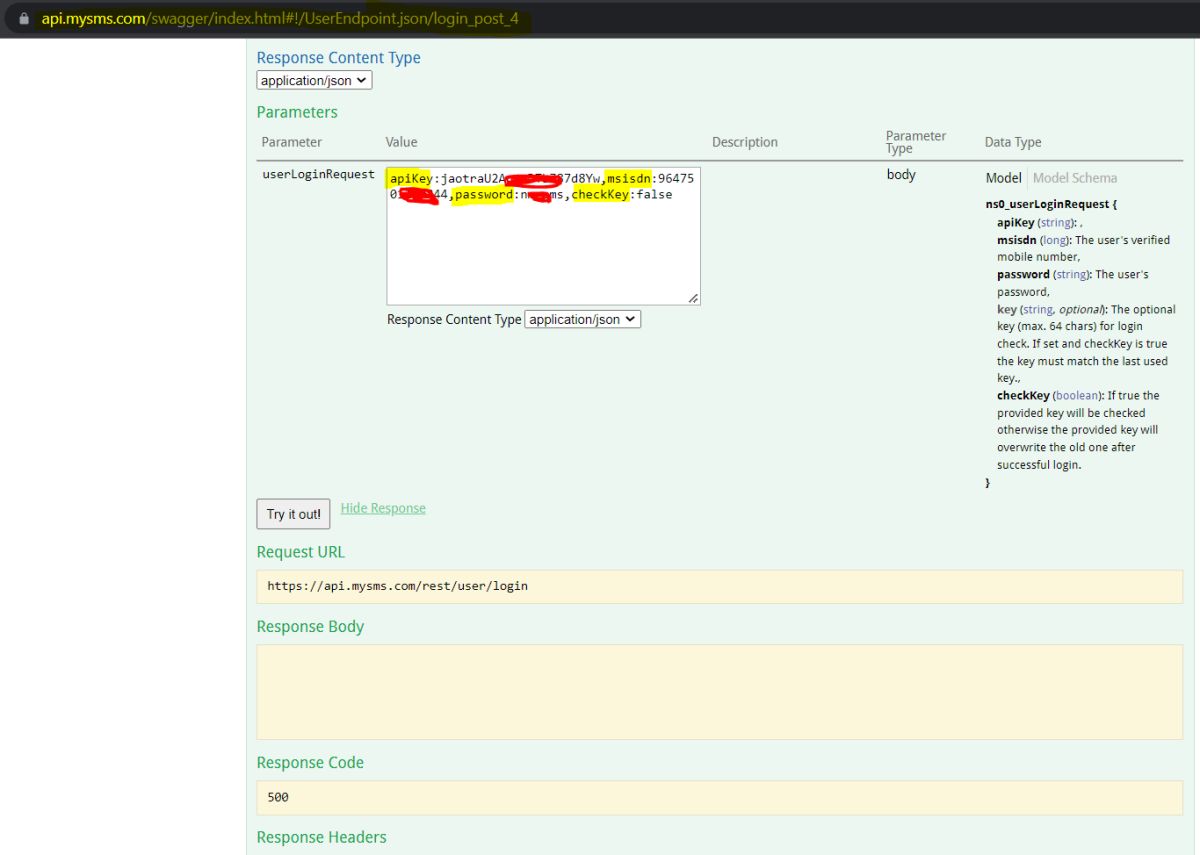Select the Model tab
1200x855 pixels.
pyautogui.click(x=1003, y=178)
